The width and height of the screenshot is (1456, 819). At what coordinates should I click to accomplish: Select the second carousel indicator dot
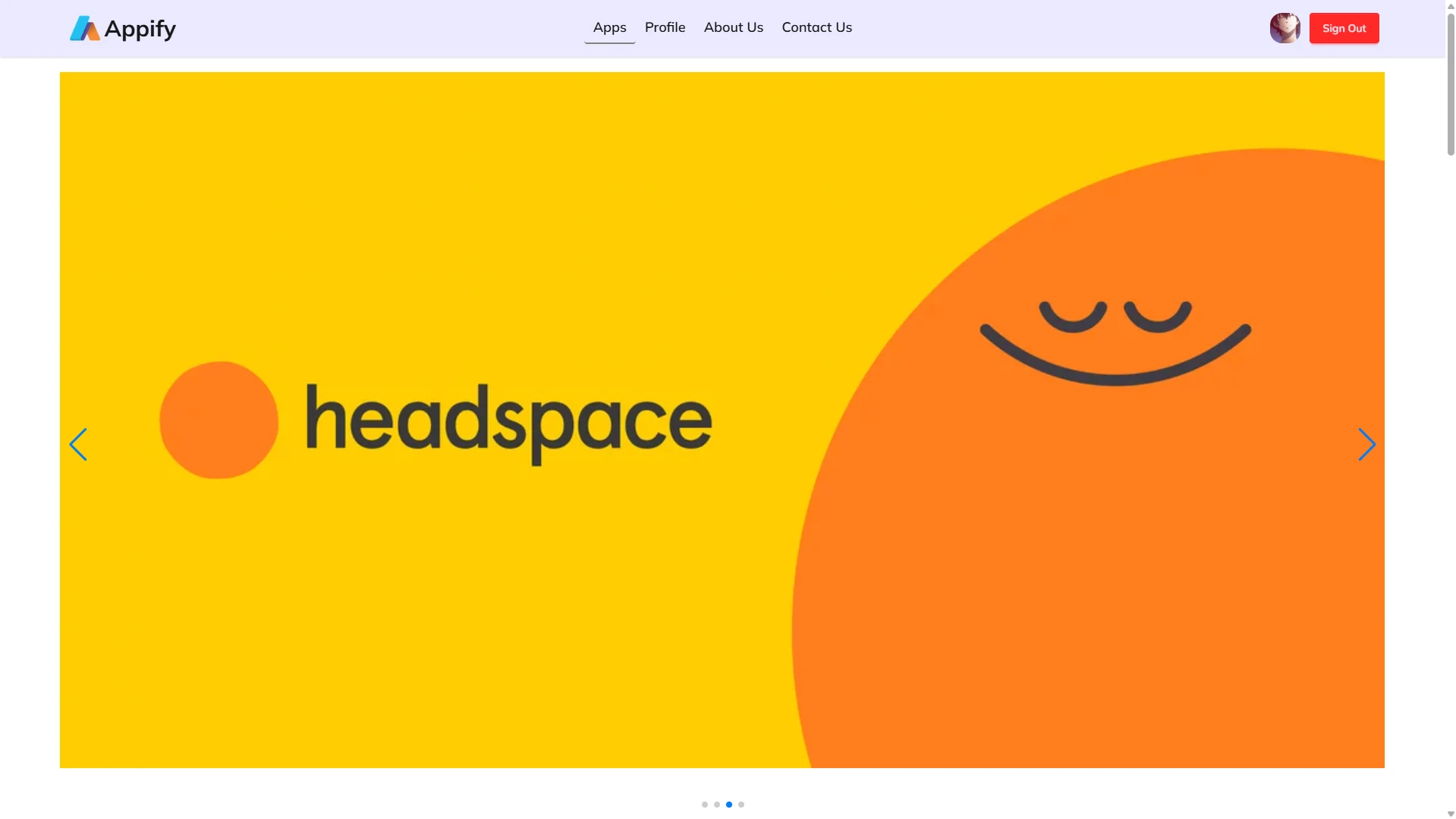(x=717, y=805)
